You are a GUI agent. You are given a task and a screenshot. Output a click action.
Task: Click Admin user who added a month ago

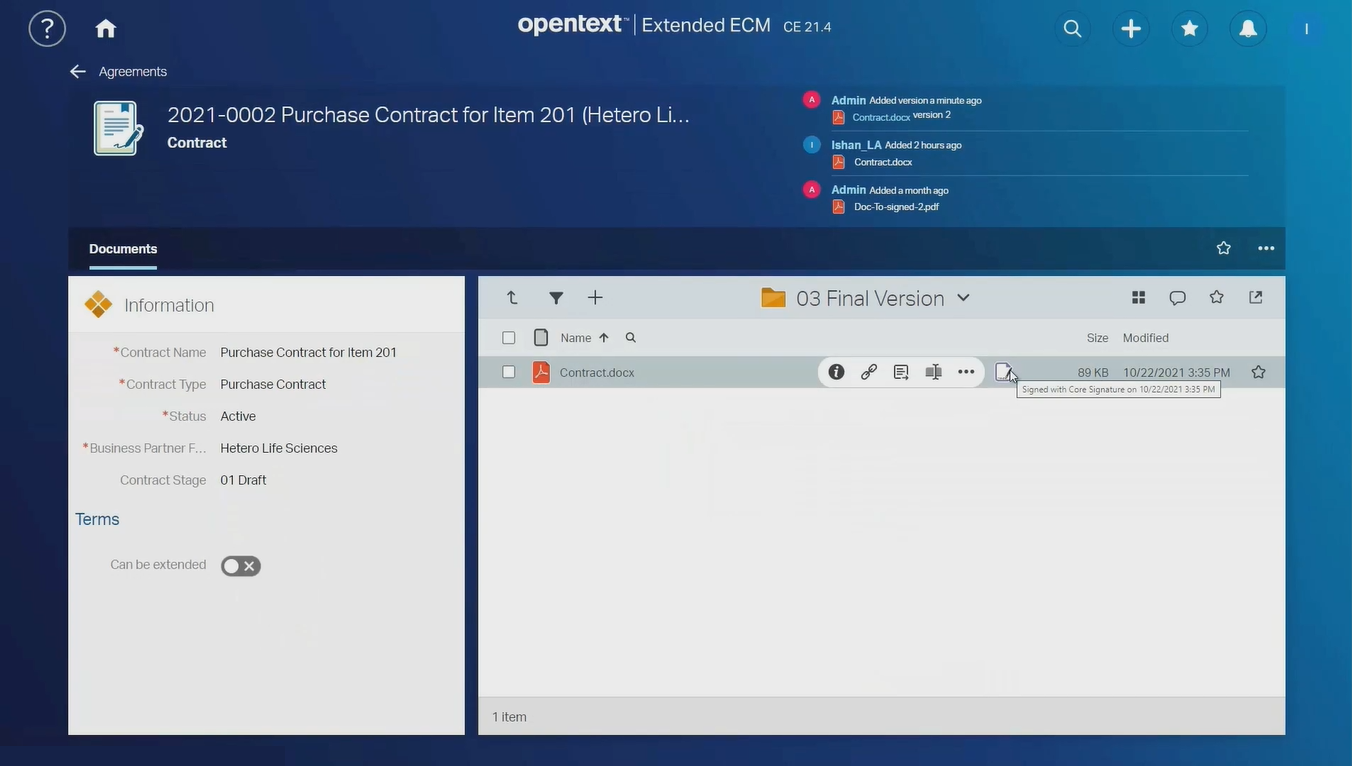(x=848, y=190)
